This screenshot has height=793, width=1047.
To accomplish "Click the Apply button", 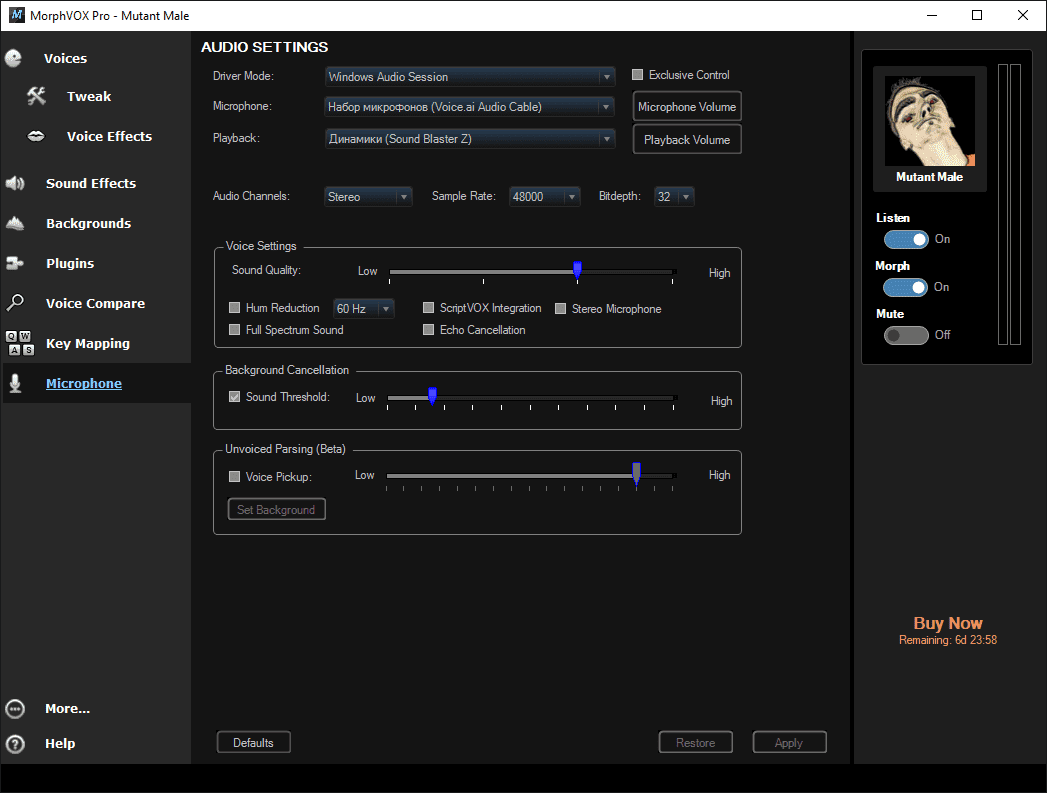I will coord(789,742).
